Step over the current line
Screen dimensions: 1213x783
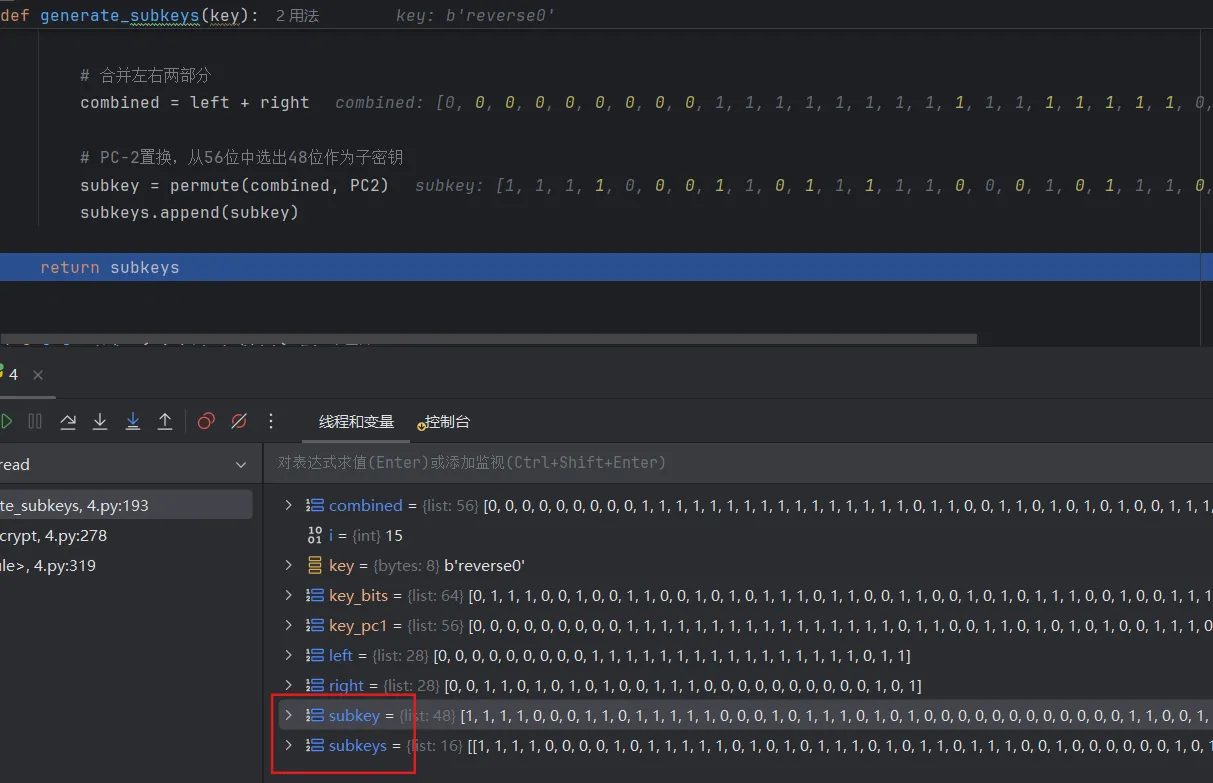tap(68, 421)
